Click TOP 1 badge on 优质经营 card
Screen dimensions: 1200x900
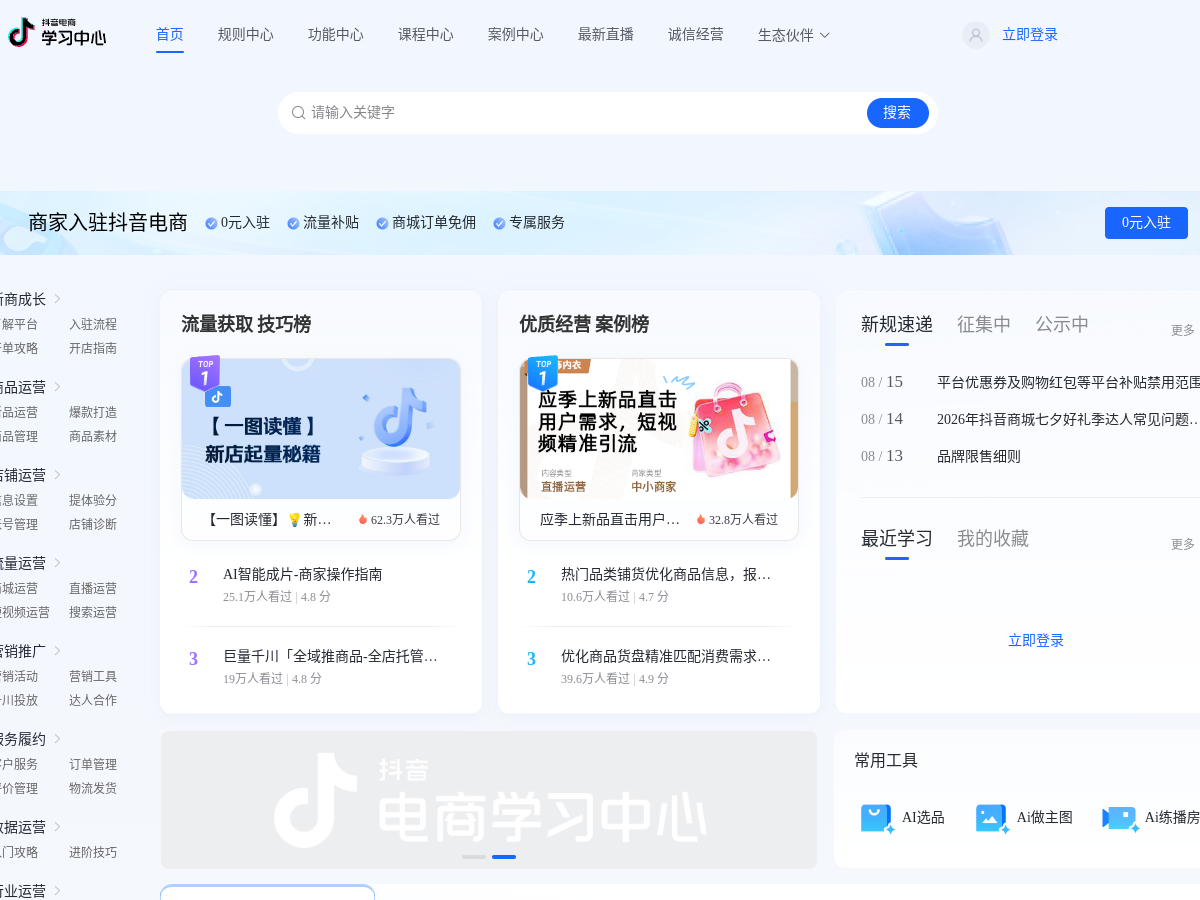[543, 374]
